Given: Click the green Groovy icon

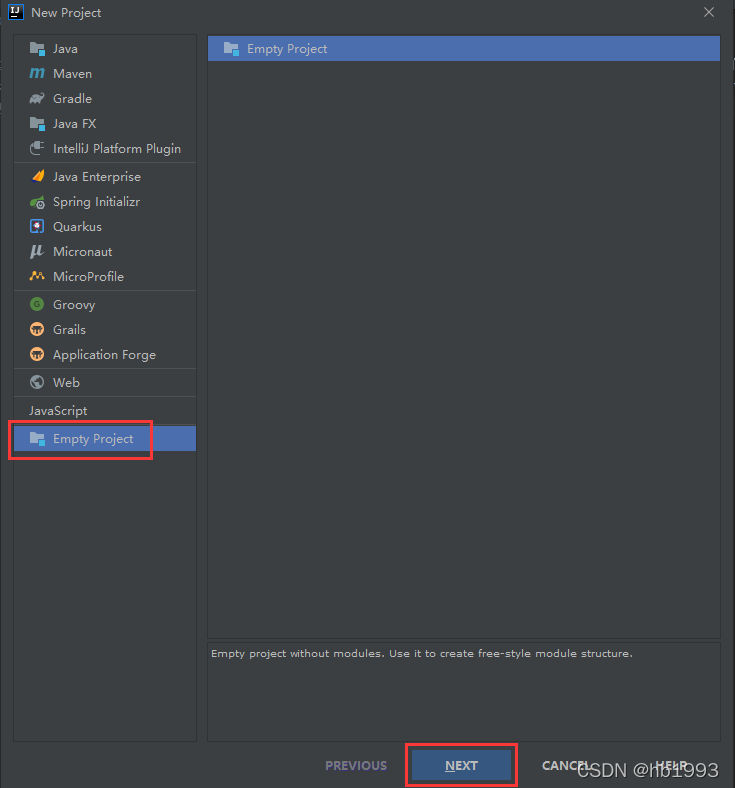Looking at the screenshot, I should (x=37, y=304).
